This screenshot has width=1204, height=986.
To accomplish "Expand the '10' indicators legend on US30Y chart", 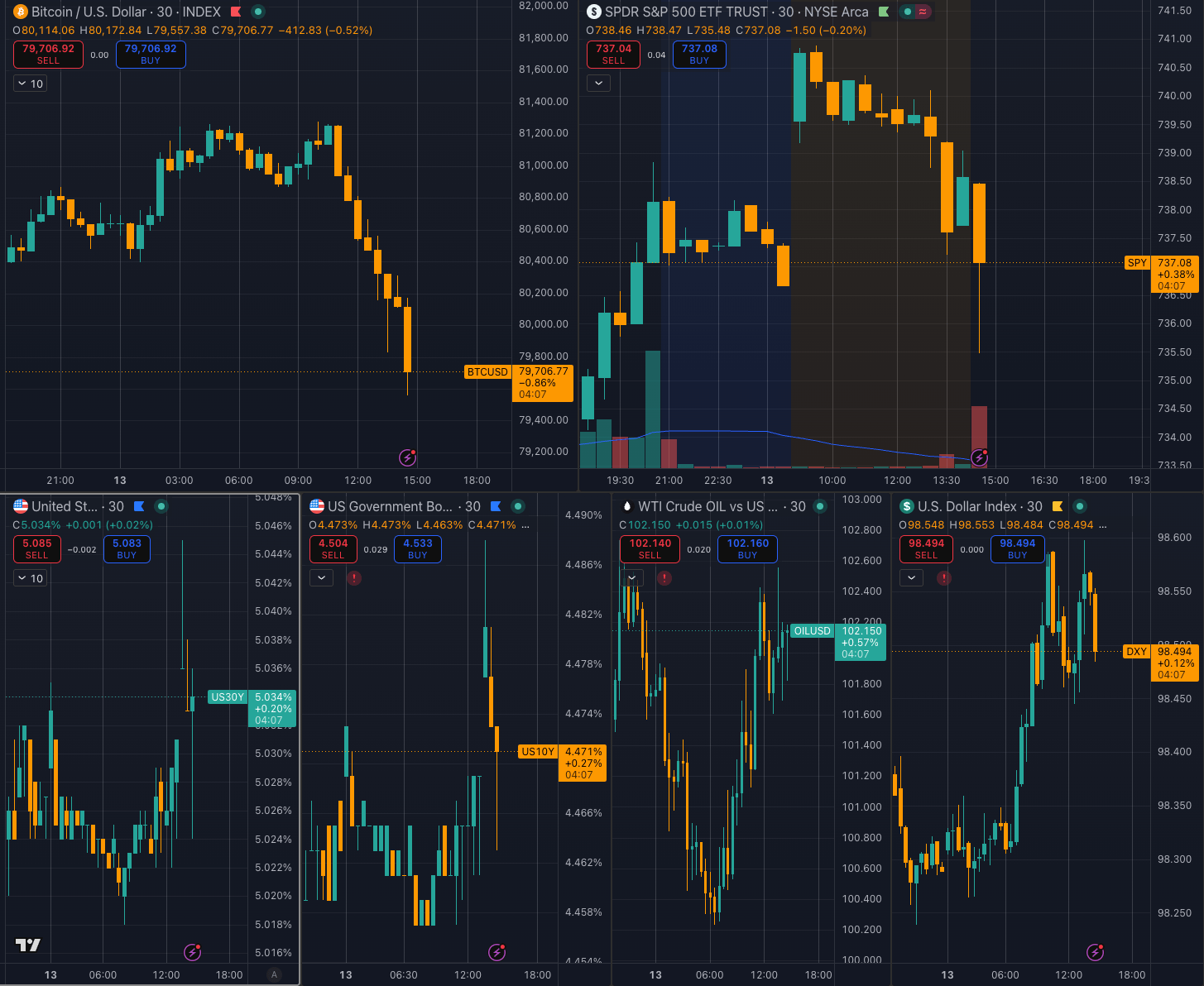I will (30, 578).
